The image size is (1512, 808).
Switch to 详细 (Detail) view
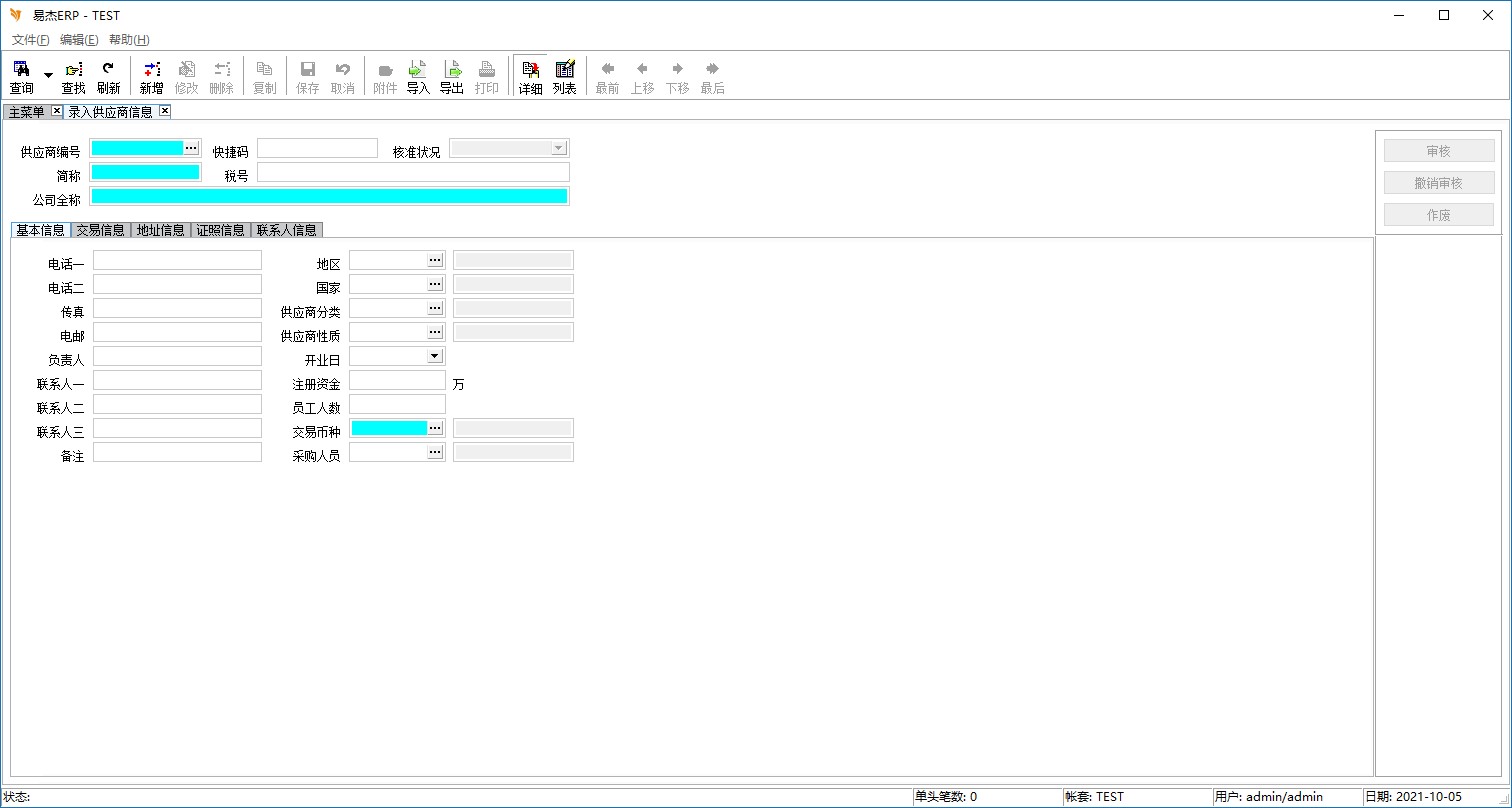click(530, 77)
